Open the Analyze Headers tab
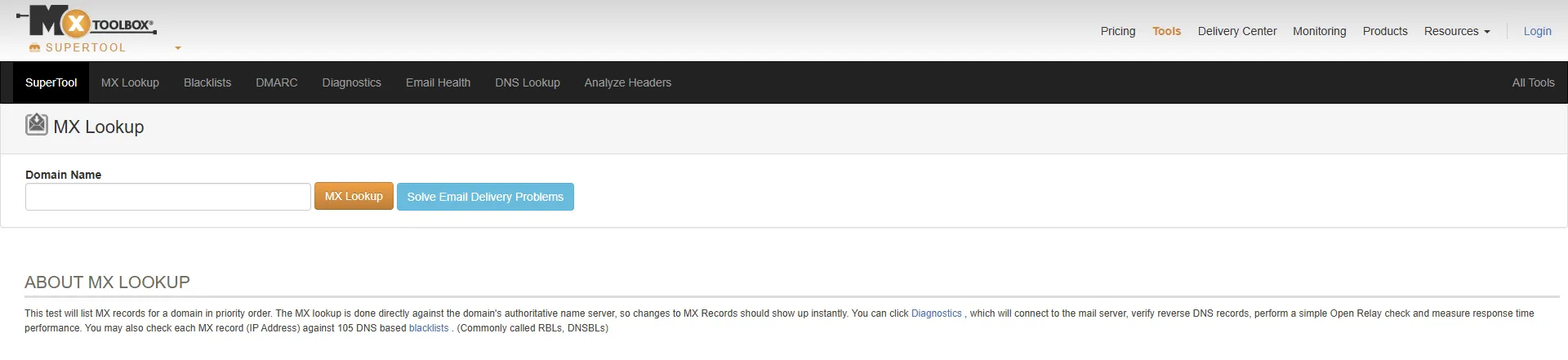This screenshot has width=1568, height=360. (628, 82)
